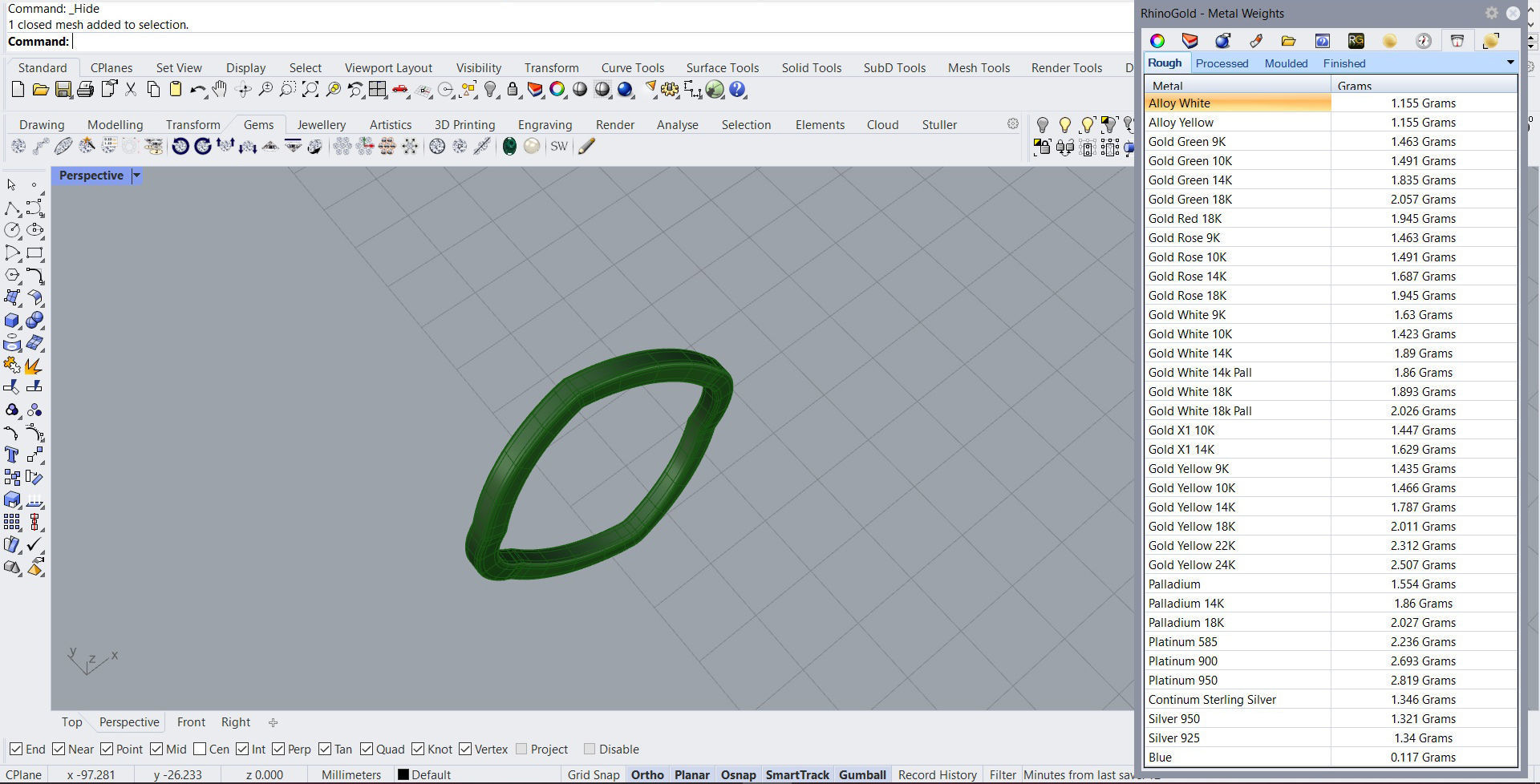Select the Gold Yellow 18K row
The height and width of the screenshot is (784, 1540).
tap(1331, 526)
